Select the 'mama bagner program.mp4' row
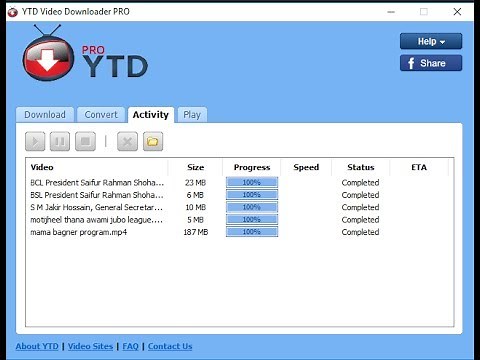The height and width of the screenshot is (360, 480). coord(239,232)
